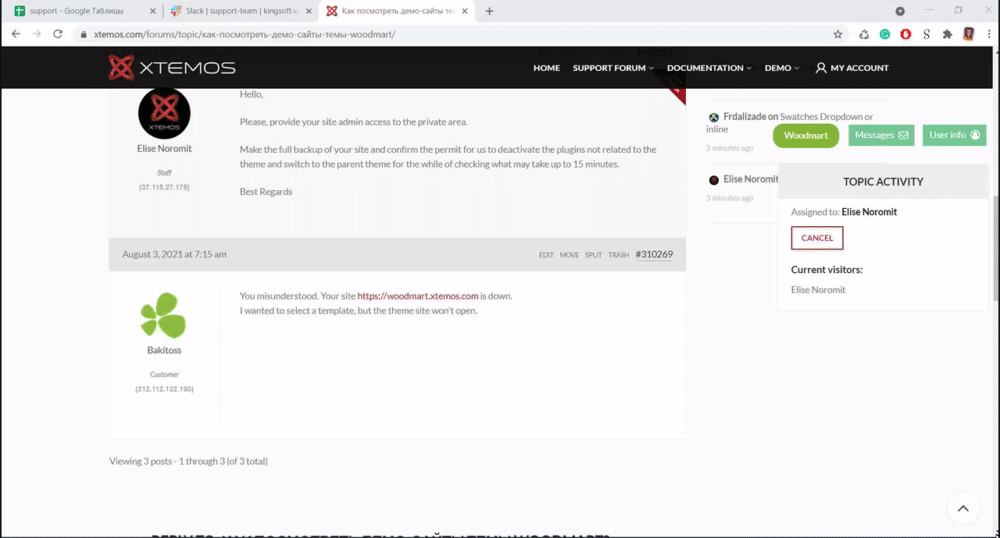Viewport: 1000px width, 538px height.
Task: Expand the Support Forum dropdown menu
Action: pyautogui.click(x=613, y=68)
